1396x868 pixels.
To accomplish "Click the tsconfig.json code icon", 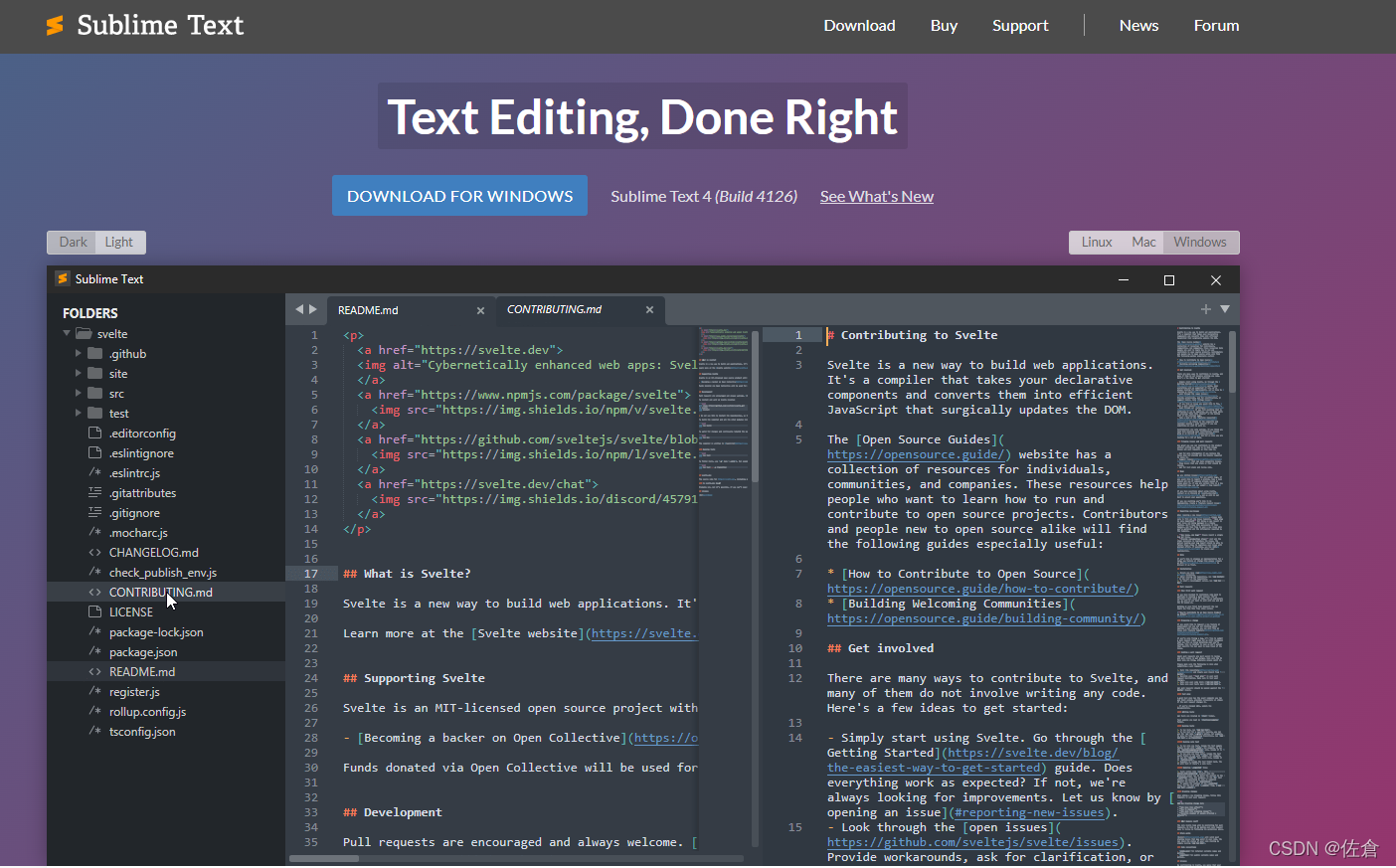I will coord(95,731).
